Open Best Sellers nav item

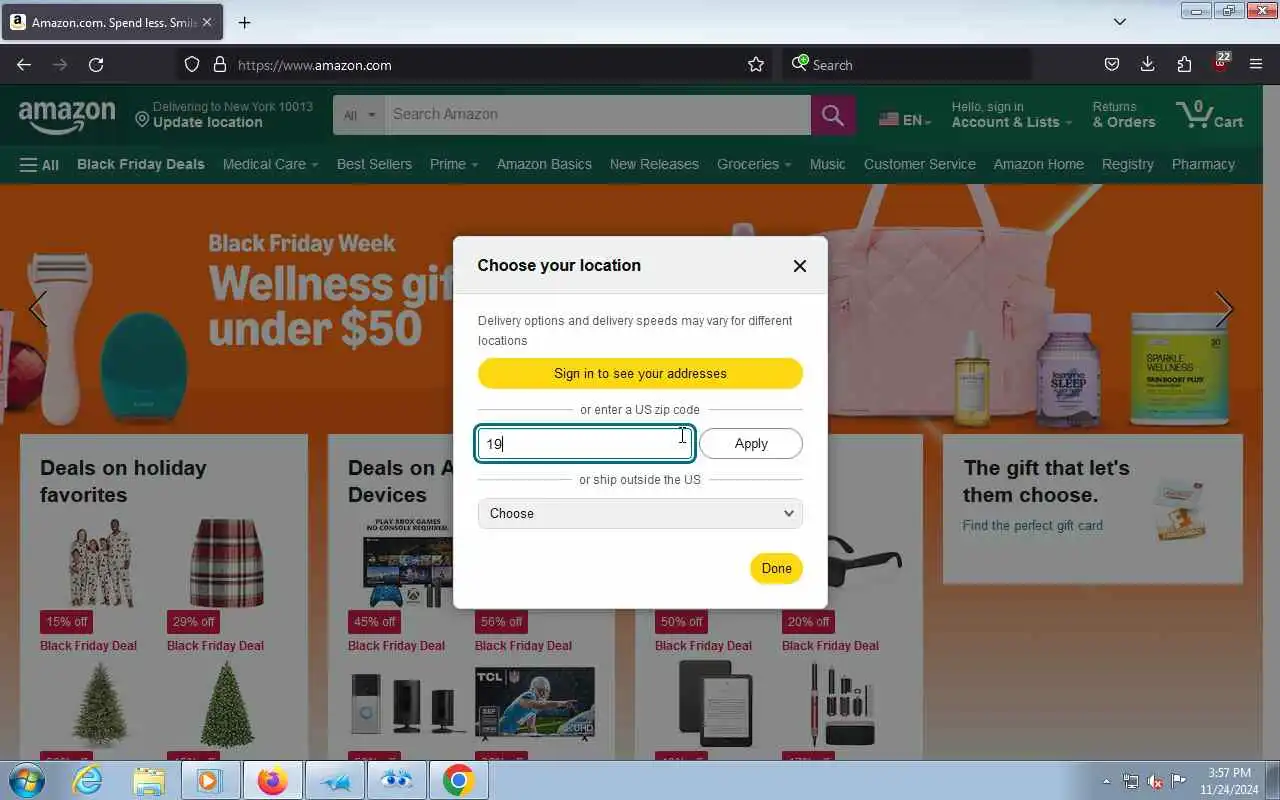pos(374,164)
